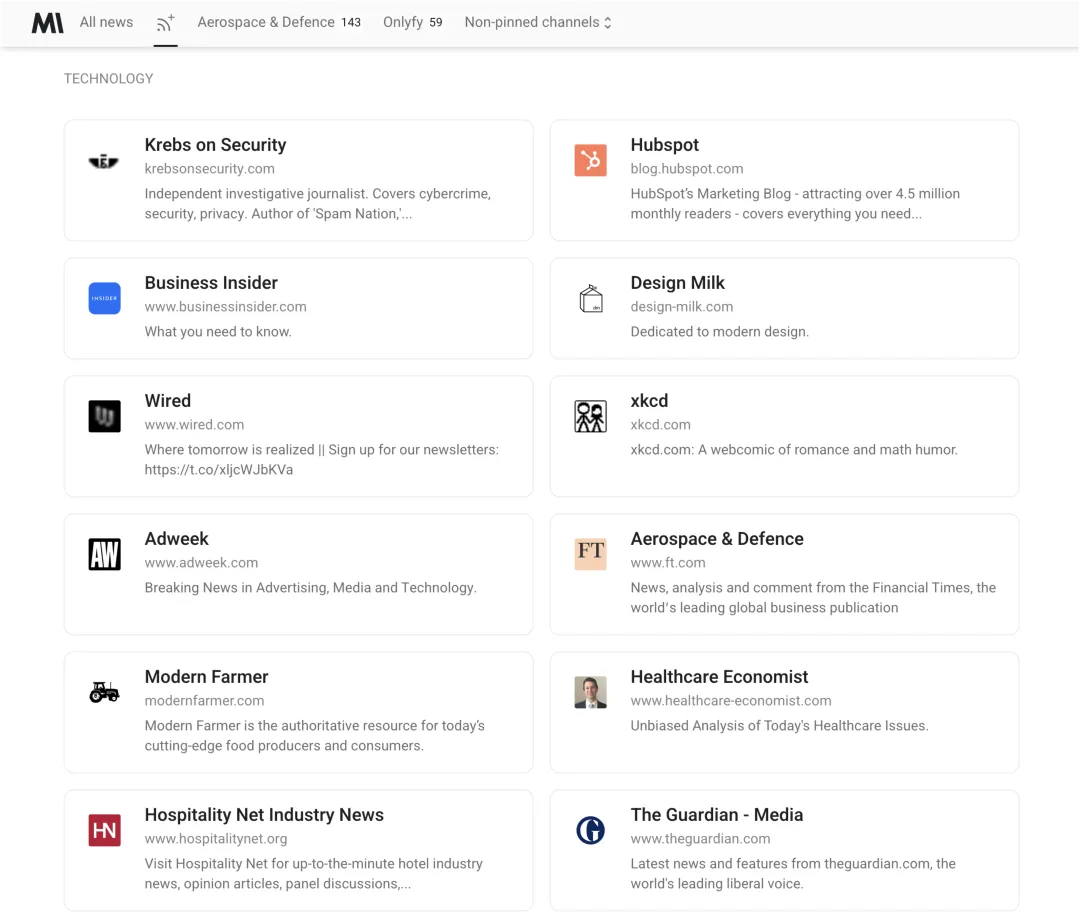1079x920 pixels.
Task: Select the xkcd source title
Action: pos(650,400)
